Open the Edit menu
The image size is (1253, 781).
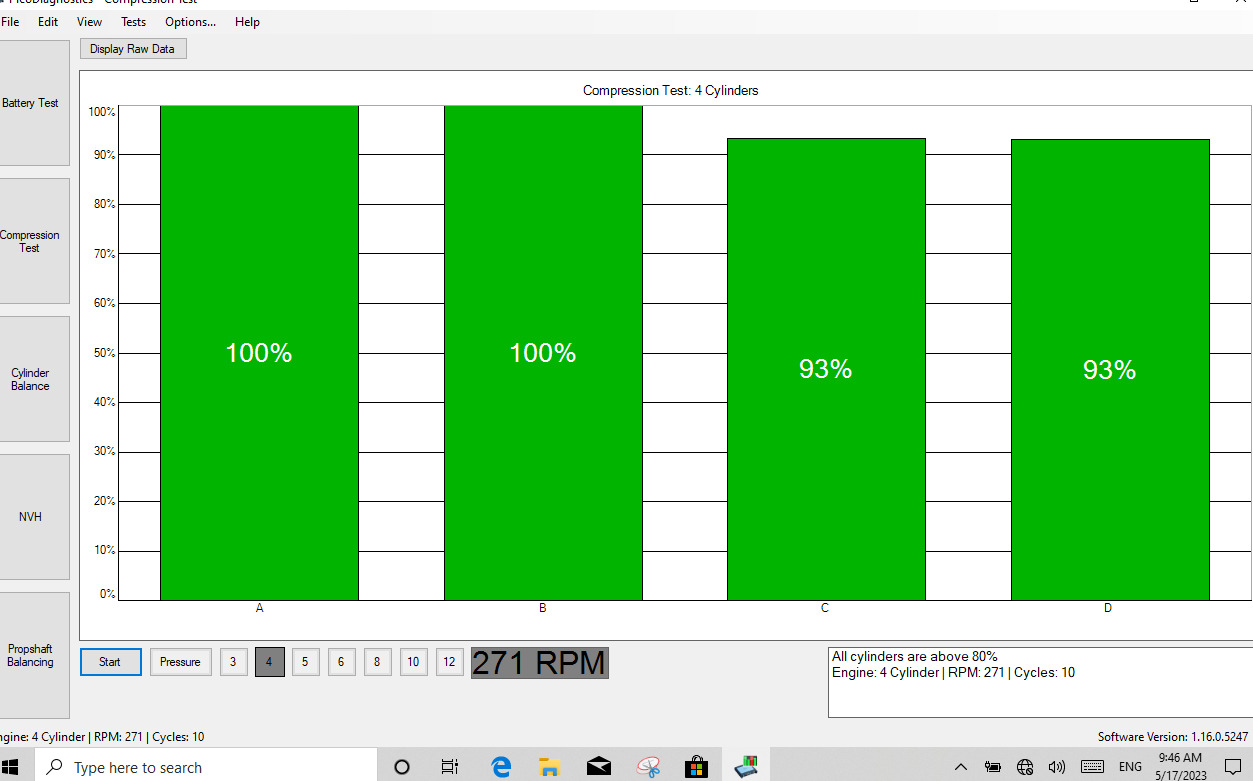click(48, 22)
